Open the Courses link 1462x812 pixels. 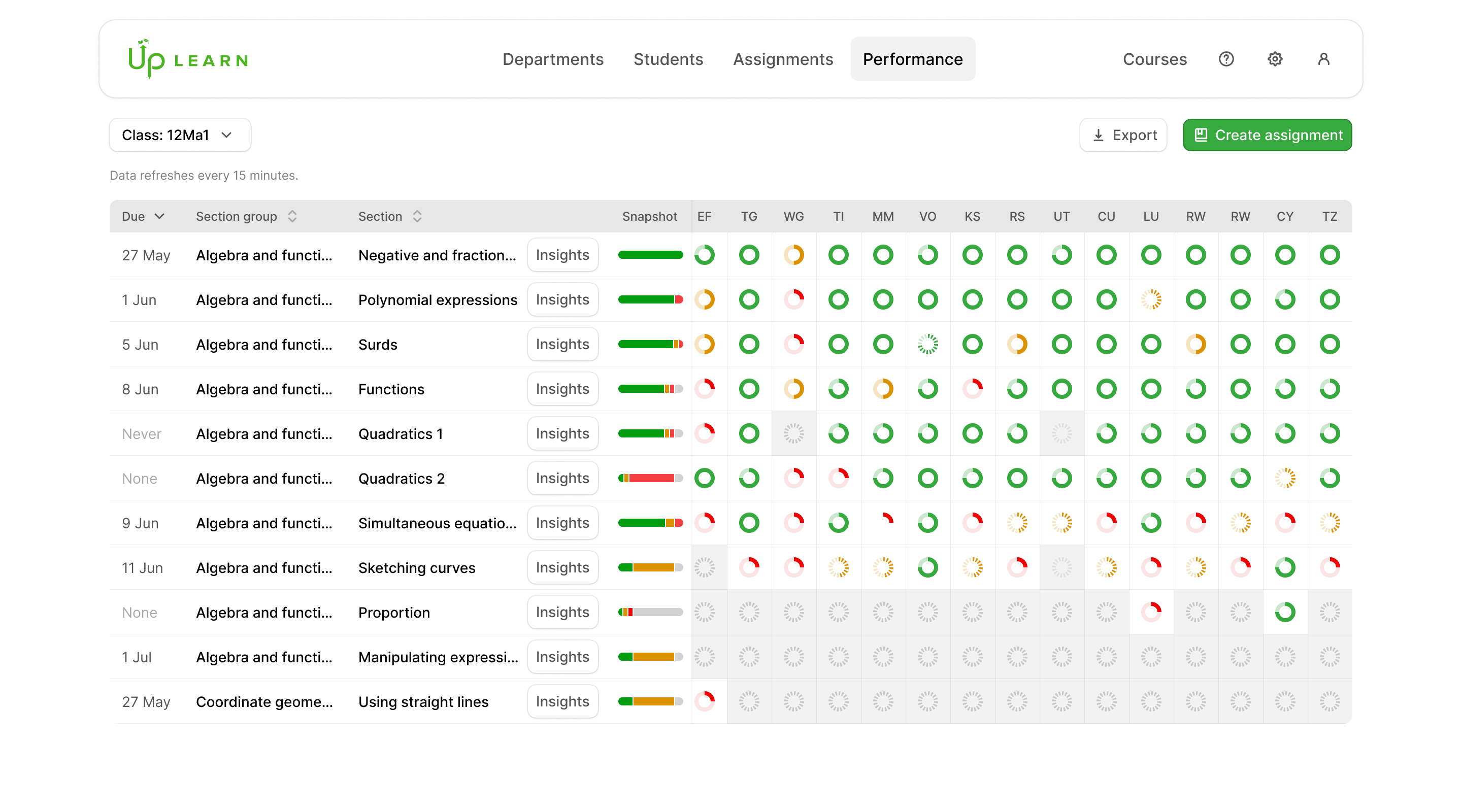click(1154, 59)
